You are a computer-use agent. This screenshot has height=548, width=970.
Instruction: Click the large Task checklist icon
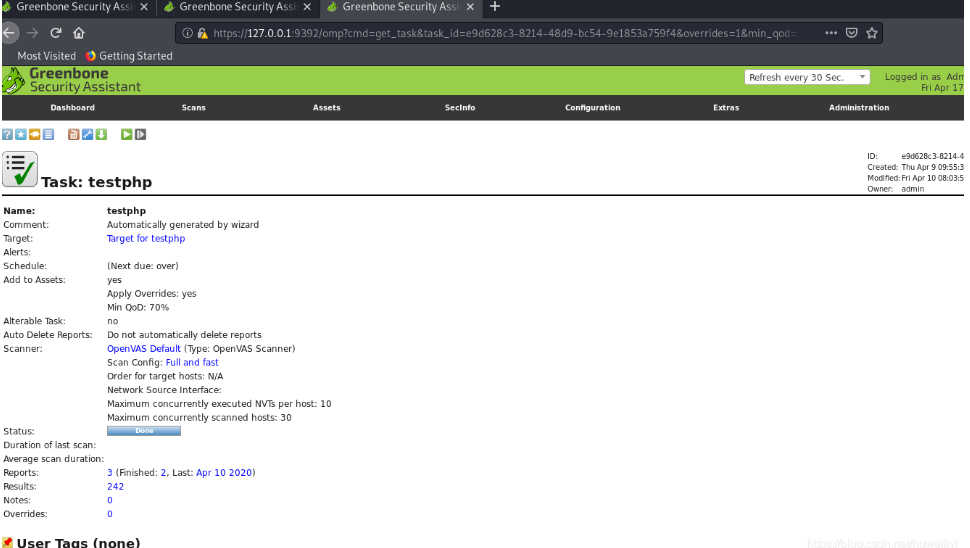[20, 169]
